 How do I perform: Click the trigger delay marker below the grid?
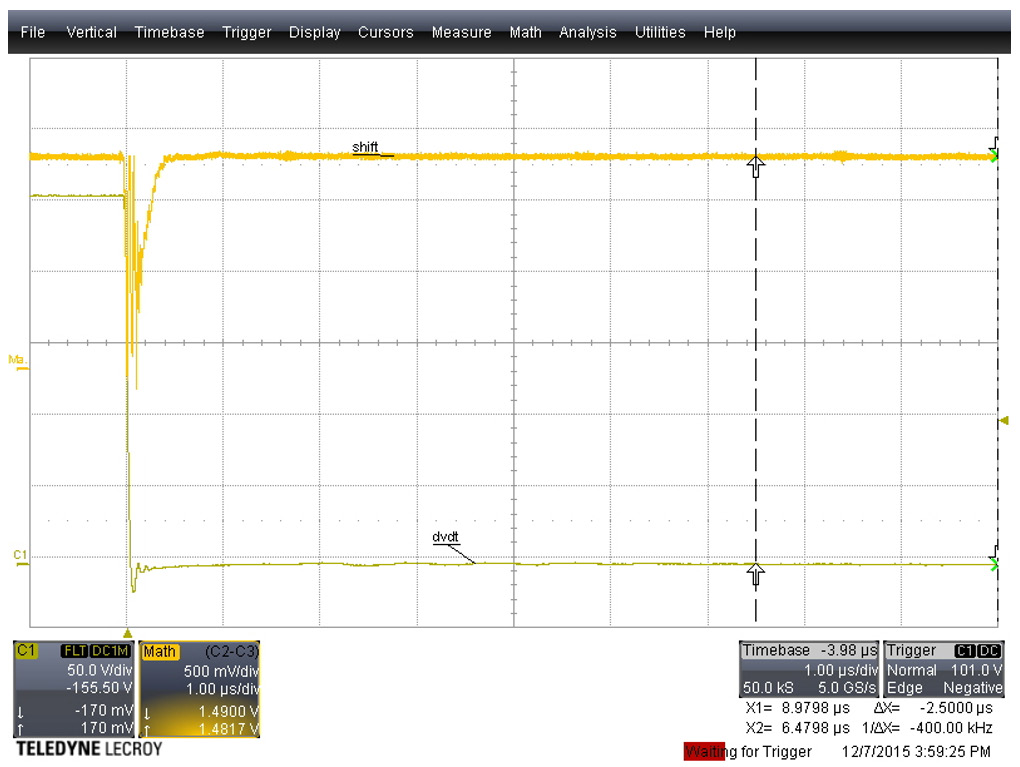[127, 633]
